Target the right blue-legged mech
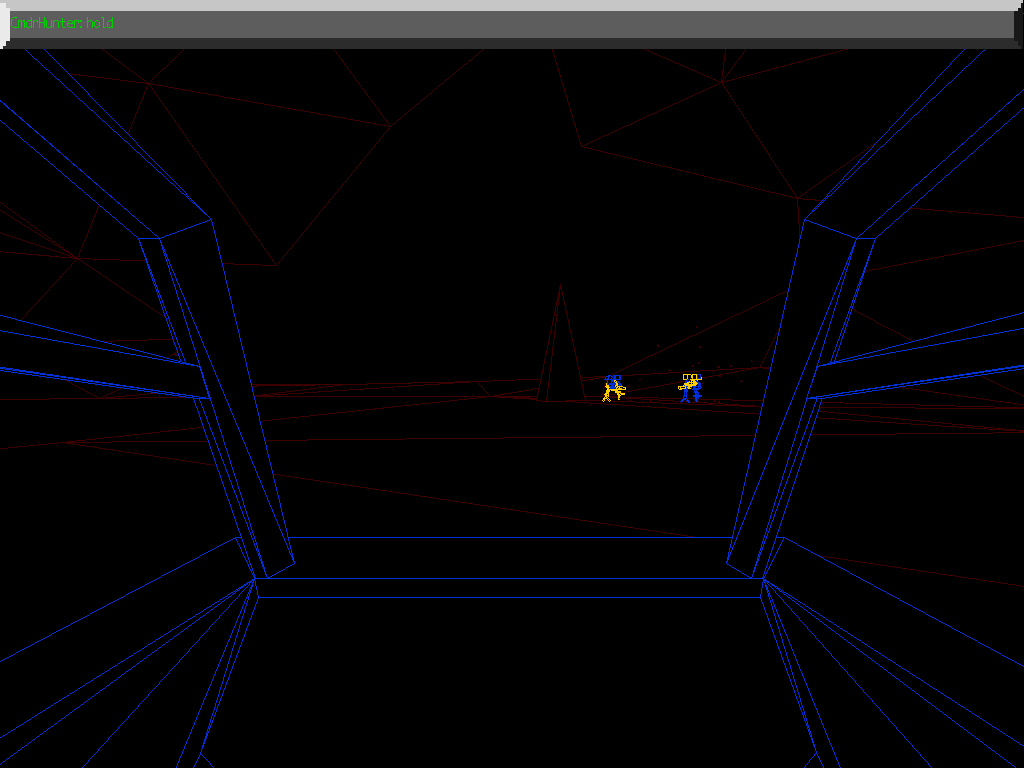 tap(690, 387)
